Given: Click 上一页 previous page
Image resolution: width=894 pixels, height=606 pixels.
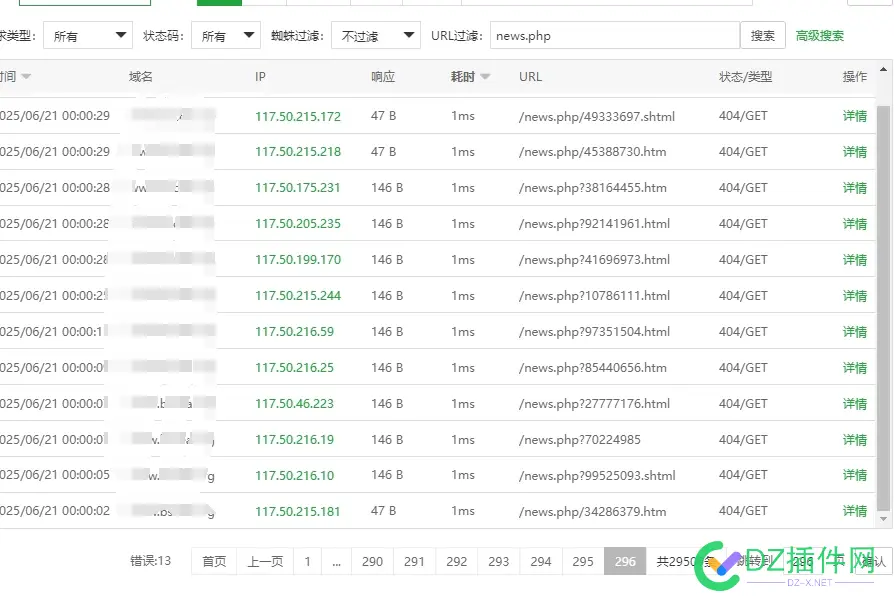Looking at the screenshot, I should coord(264,561).
